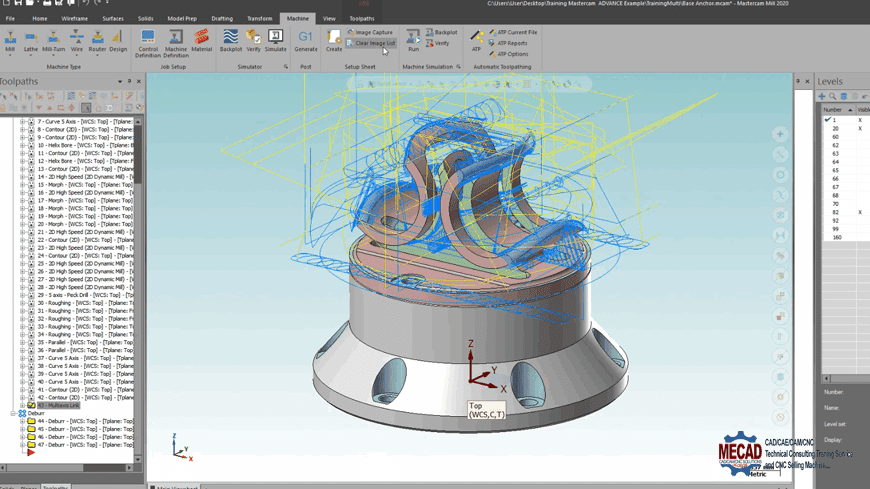This screenshot has height=489, width=870.
Task: Open ATP Current File
Action: tap(513, 32)
